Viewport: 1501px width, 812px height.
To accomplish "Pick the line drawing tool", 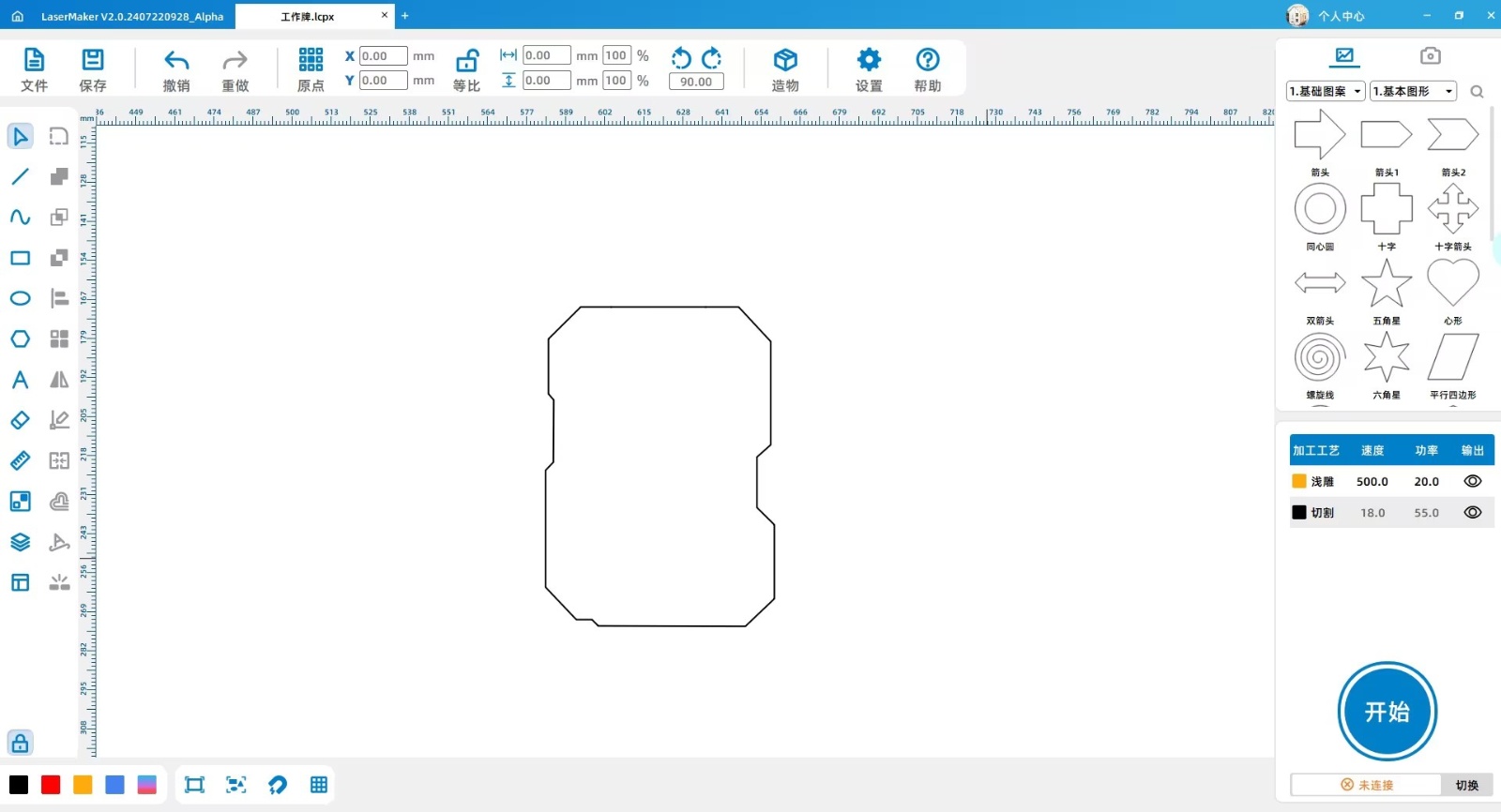I will tap(20, 176).
